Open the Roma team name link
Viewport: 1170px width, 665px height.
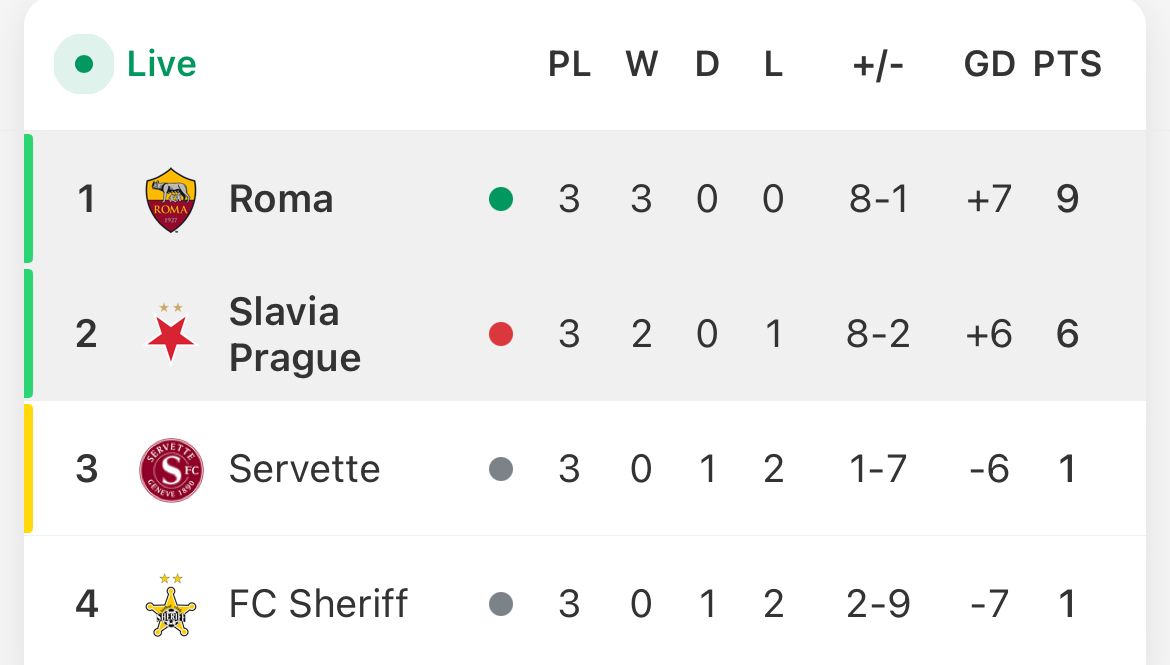[x=281, y=199]
